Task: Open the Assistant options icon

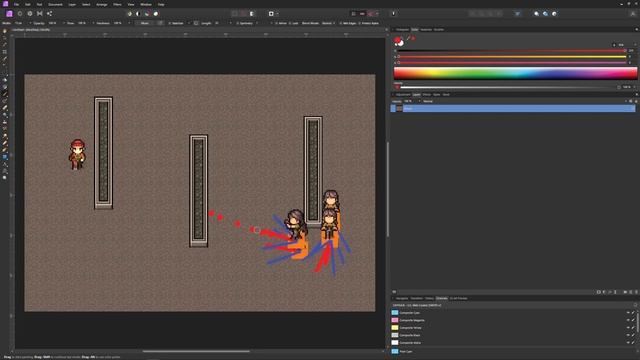Action: click(x=393, y=13)
